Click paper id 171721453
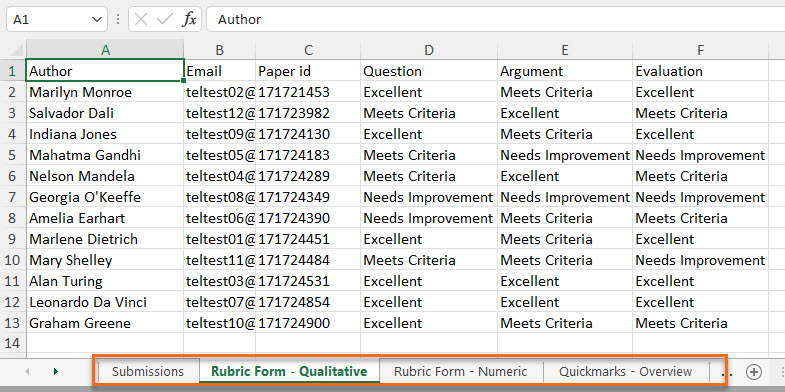This screenshot has width=785, height=392. tap(308, 92)
